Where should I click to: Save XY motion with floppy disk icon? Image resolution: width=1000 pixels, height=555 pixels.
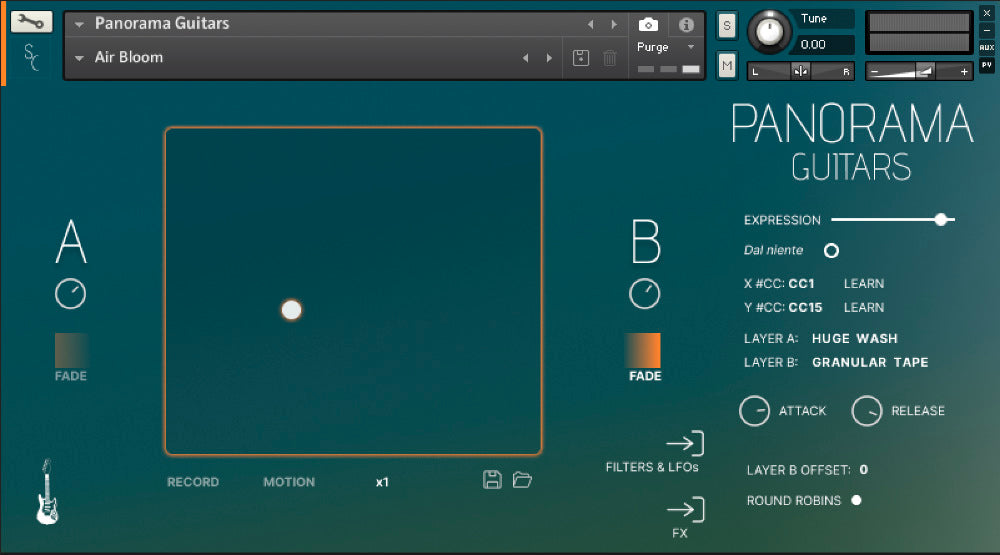[492, 480]
